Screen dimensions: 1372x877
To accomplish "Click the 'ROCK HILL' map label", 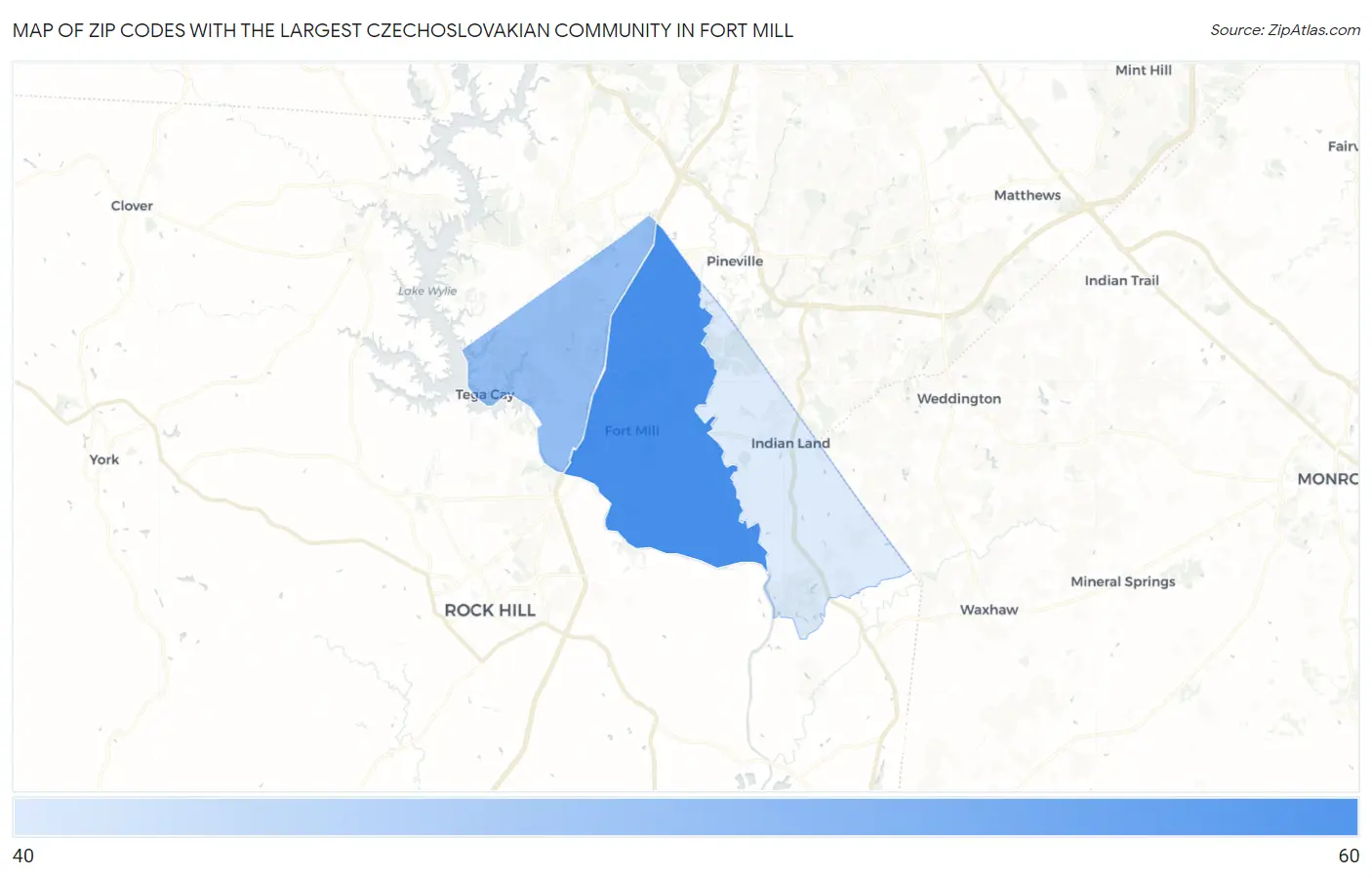I will pyautogui.click(x=490, y=610).
